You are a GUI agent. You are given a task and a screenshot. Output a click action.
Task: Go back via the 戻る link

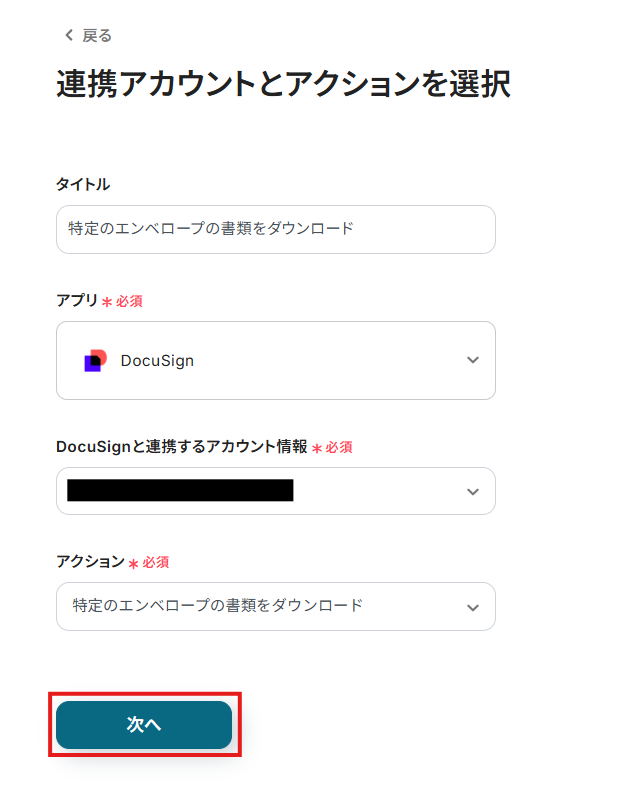click(x=97, y=35)
